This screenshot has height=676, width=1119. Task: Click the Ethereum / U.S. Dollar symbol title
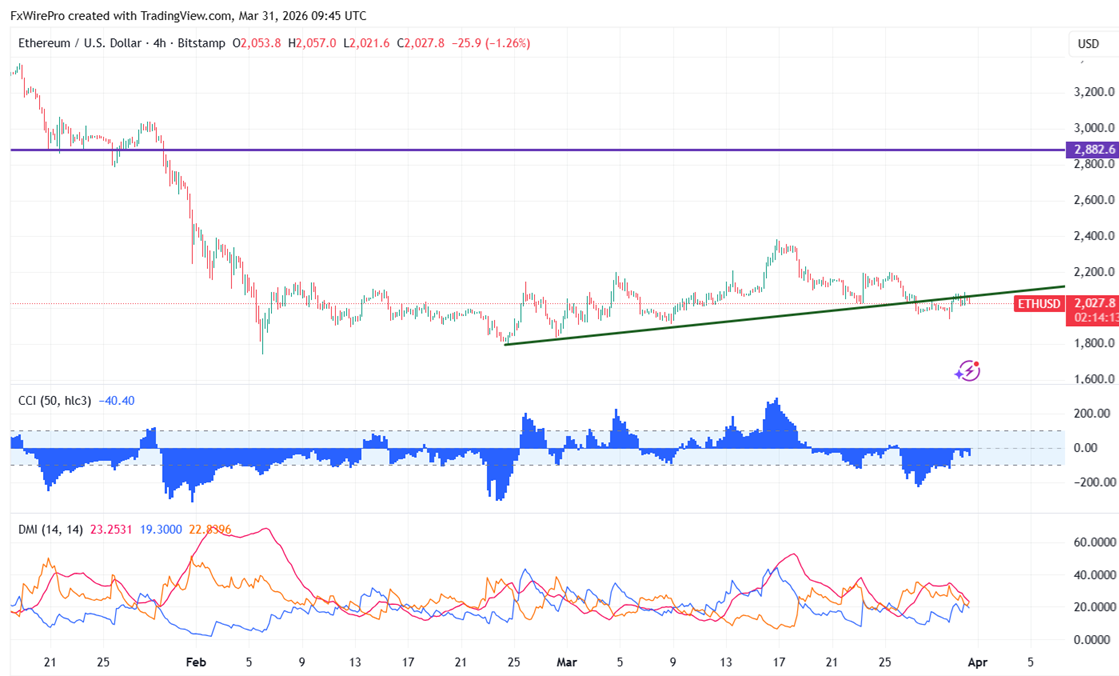tap(80, 43)
